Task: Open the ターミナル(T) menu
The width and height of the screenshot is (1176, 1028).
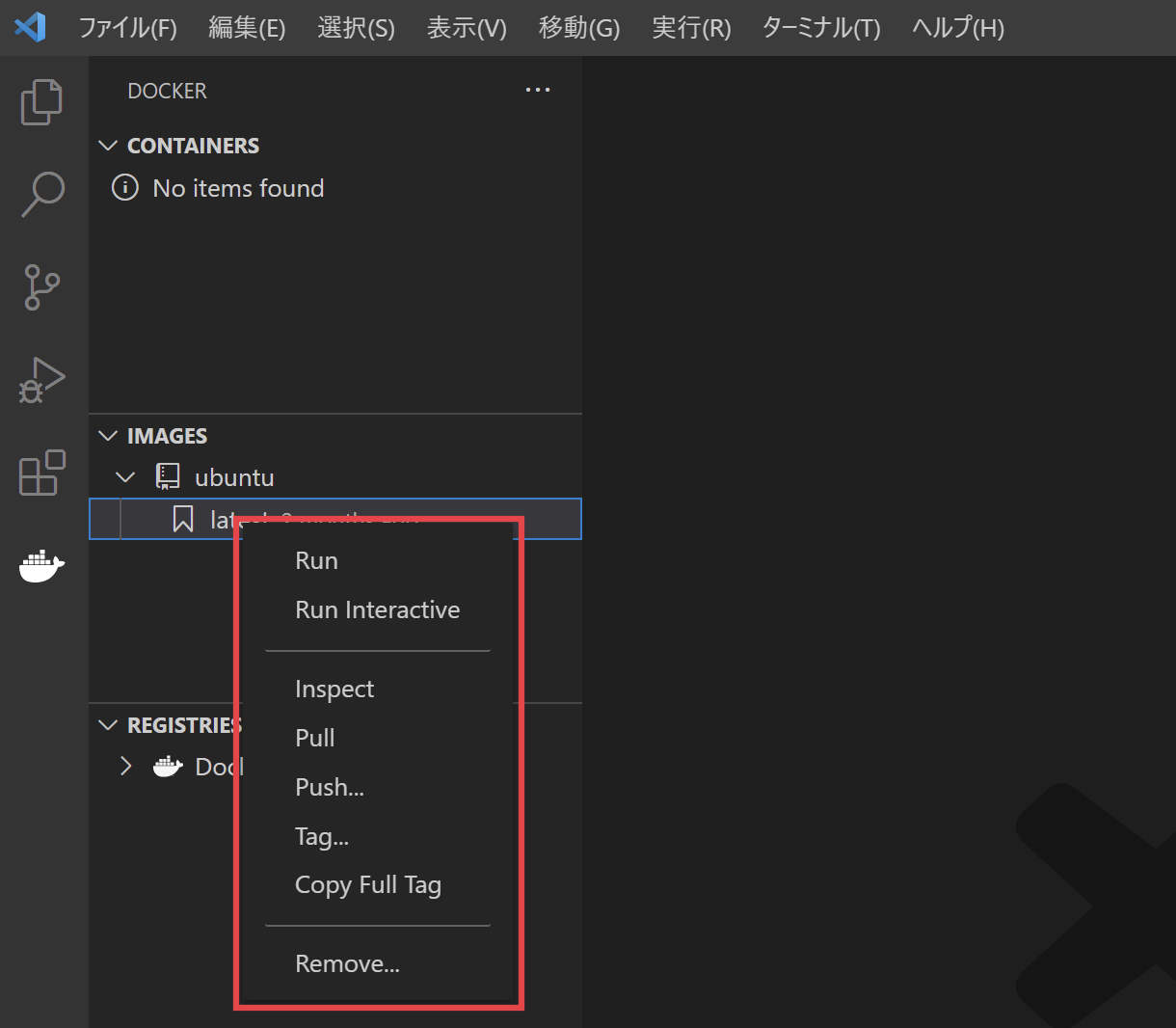Action: [x=821, y=28]
